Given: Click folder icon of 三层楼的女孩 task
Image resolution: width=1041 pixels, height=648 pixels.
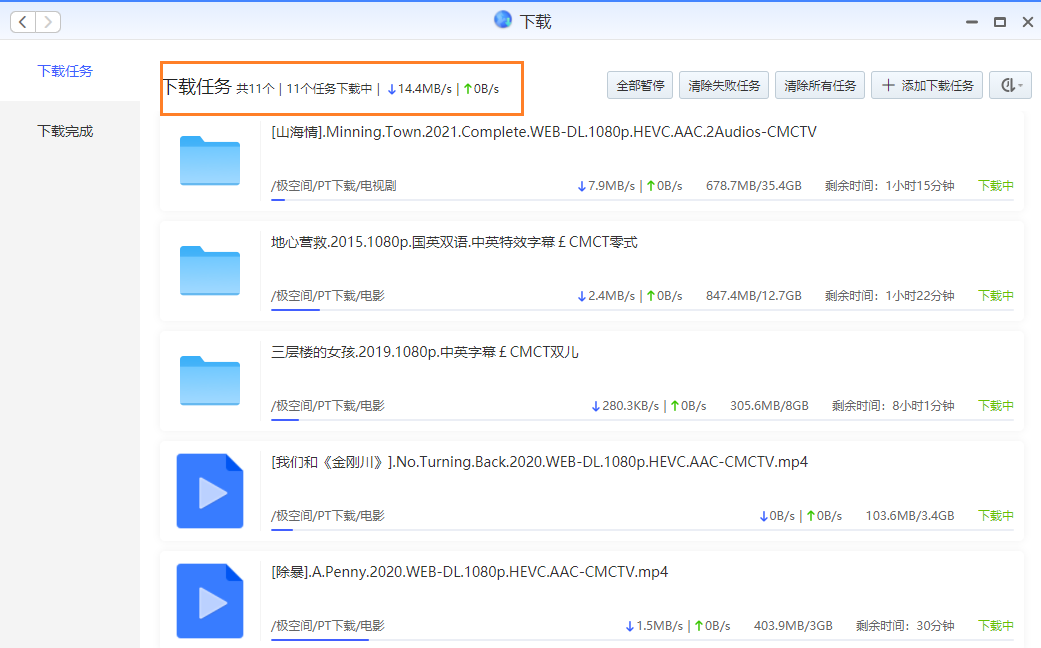Looking at the screenshot, I should (x=209, y=380).
